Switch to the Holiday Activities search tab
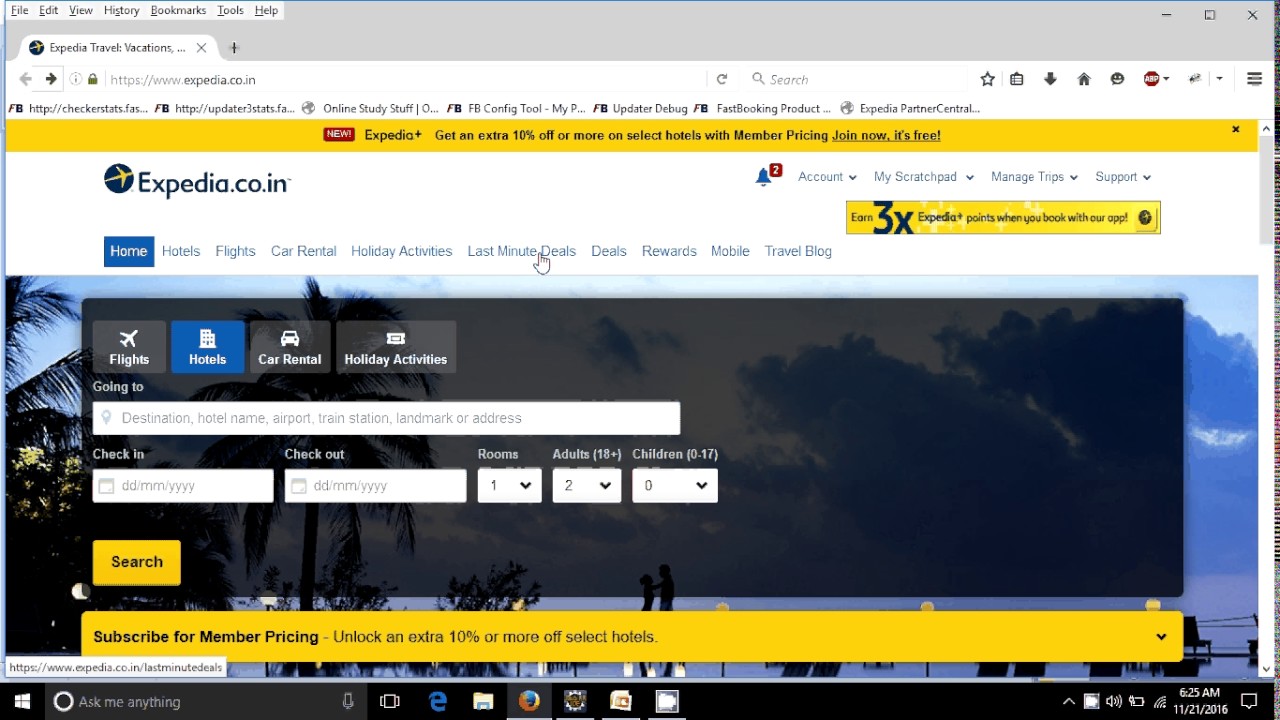This screenshot has height=720, width=1280. (396, 347)
